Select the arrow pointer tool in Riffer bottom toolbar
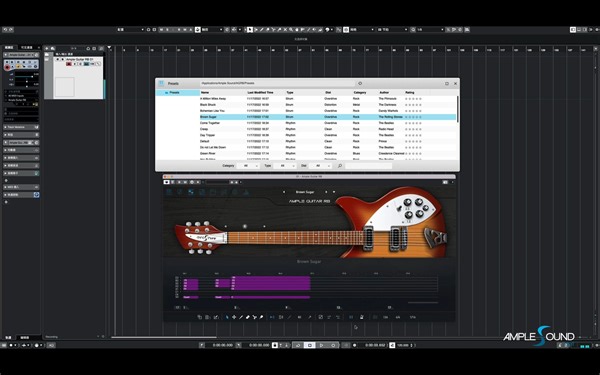This screenshot has height=375, width=600. [x=227, y=317]
